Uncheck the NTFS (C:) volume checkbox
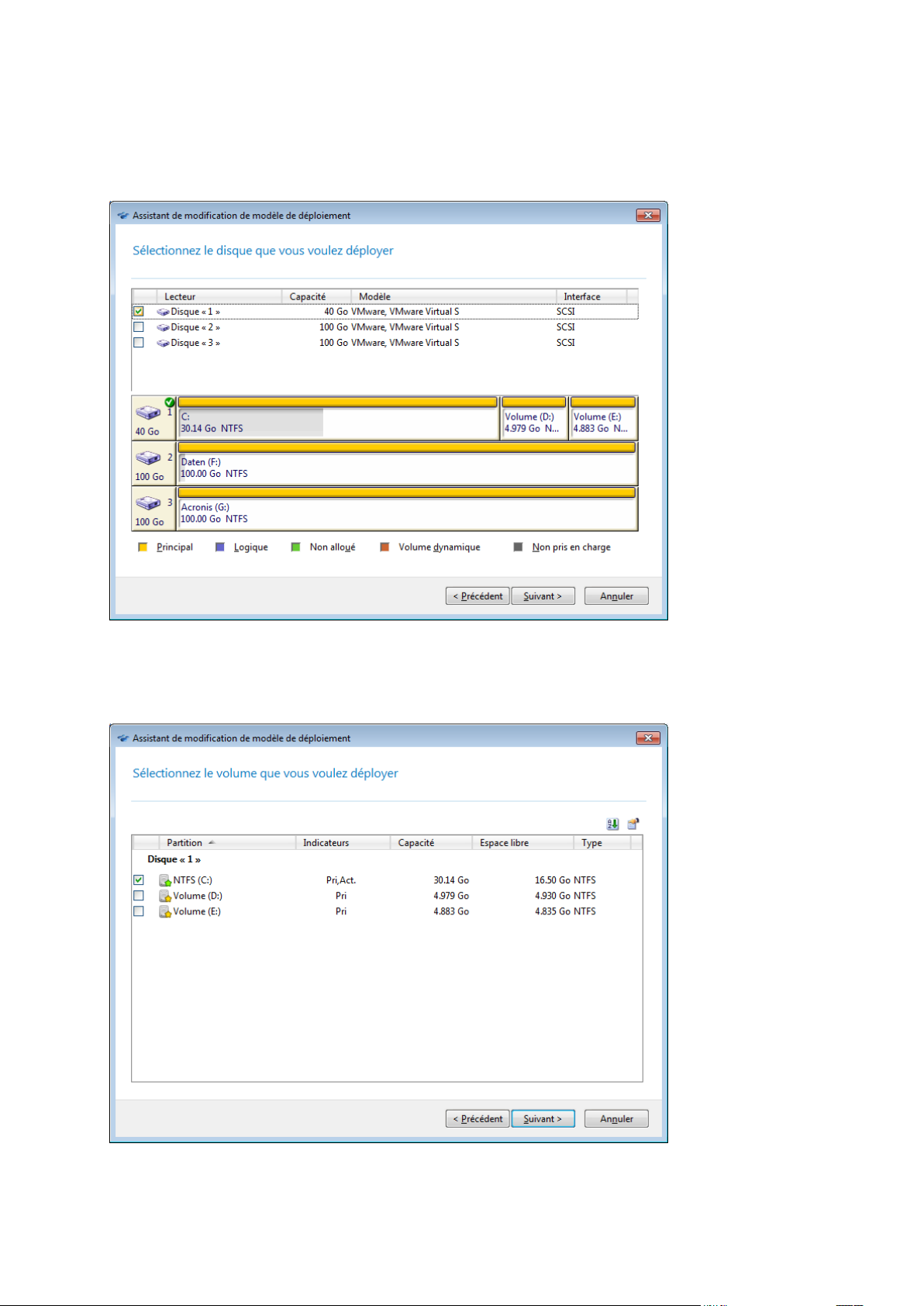The width and height of the screenshot is (924, 1306). (x=139, y=880)
